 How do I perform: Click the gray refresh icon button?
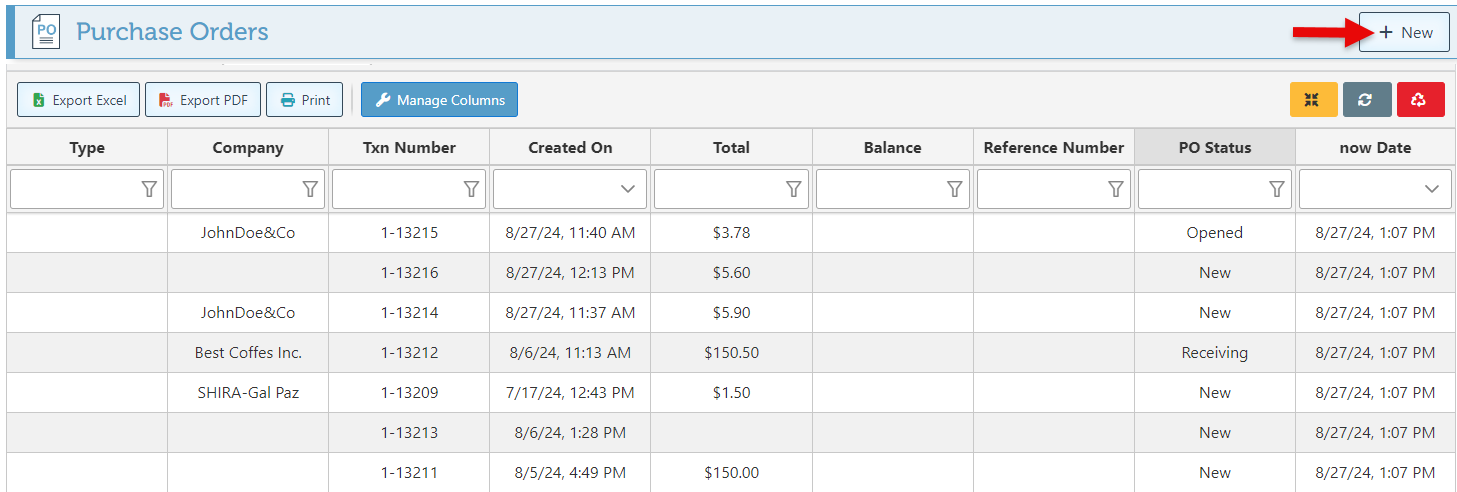click(1367, 100)
